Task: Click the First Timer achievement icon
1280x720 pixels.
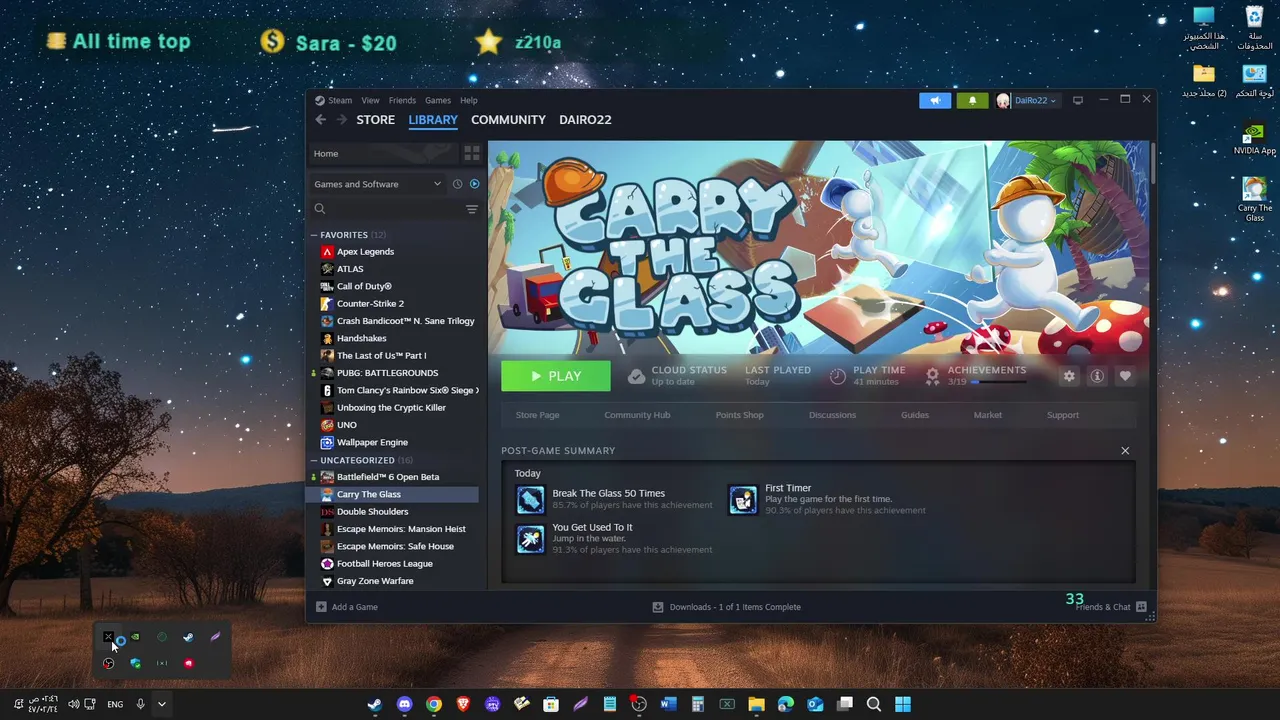Action: coord(743,499)
